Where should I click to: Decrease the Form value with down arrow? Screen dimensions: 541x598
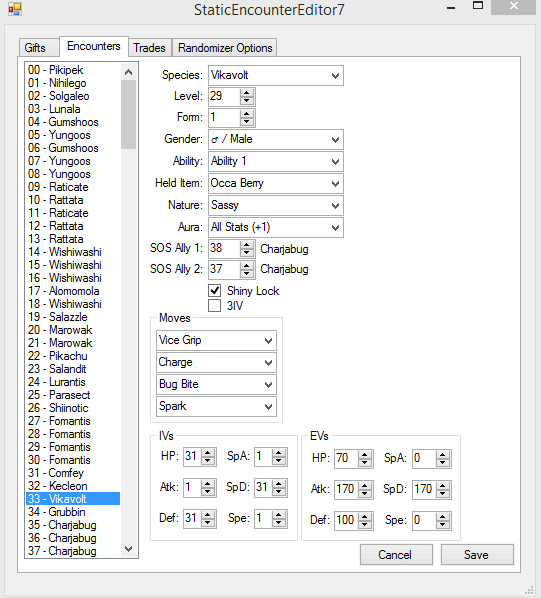click(247, 122)
